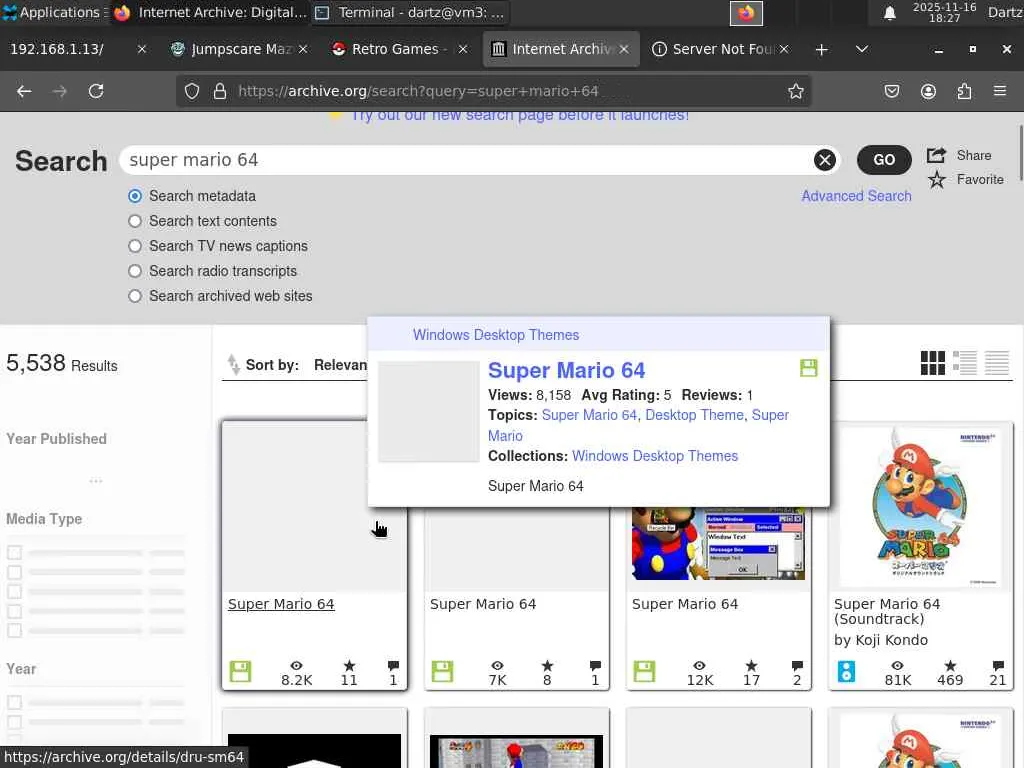Select Search archived web sites option
This screenshot has height=768, width=1024.
point(135,296)
